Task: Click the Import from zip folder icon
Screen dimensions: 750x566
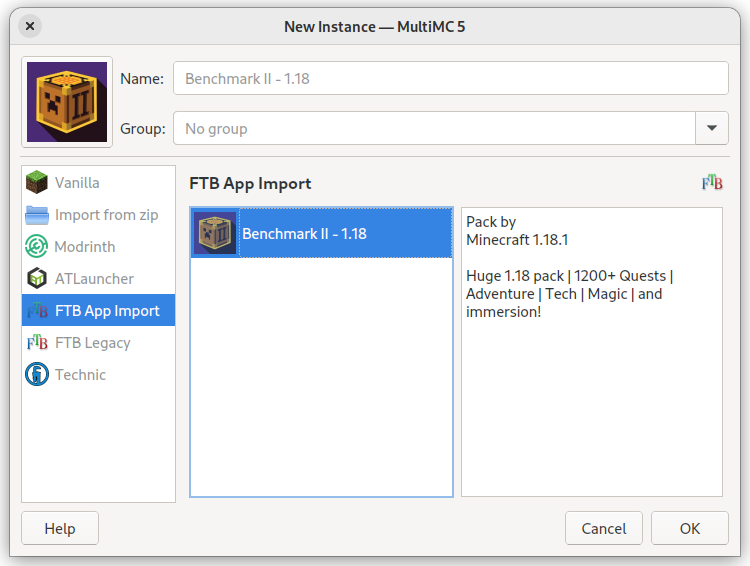Action: (x=37, y=215)
